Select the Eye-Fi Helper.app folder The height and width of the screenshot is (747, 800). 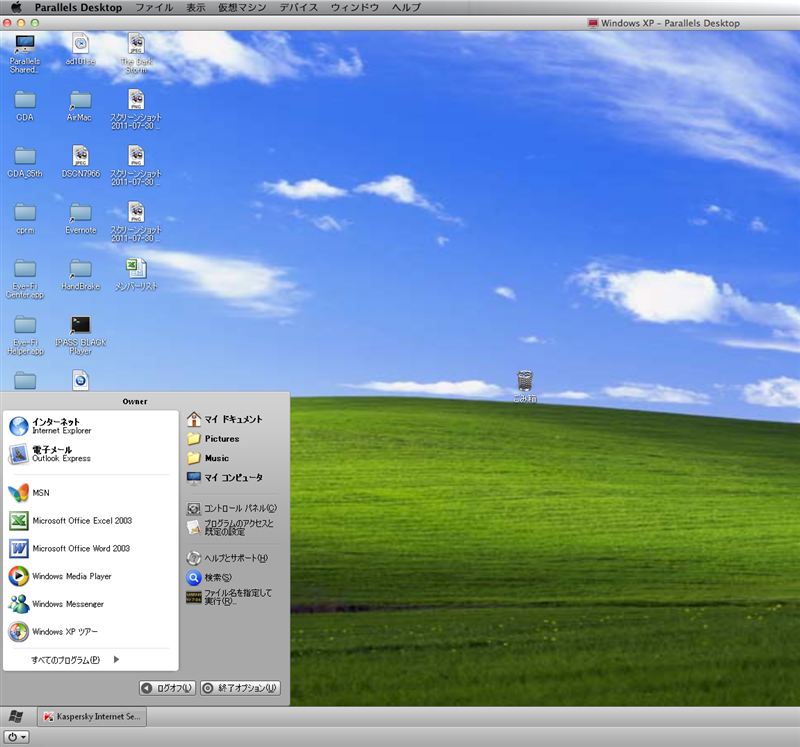[25, 335]
